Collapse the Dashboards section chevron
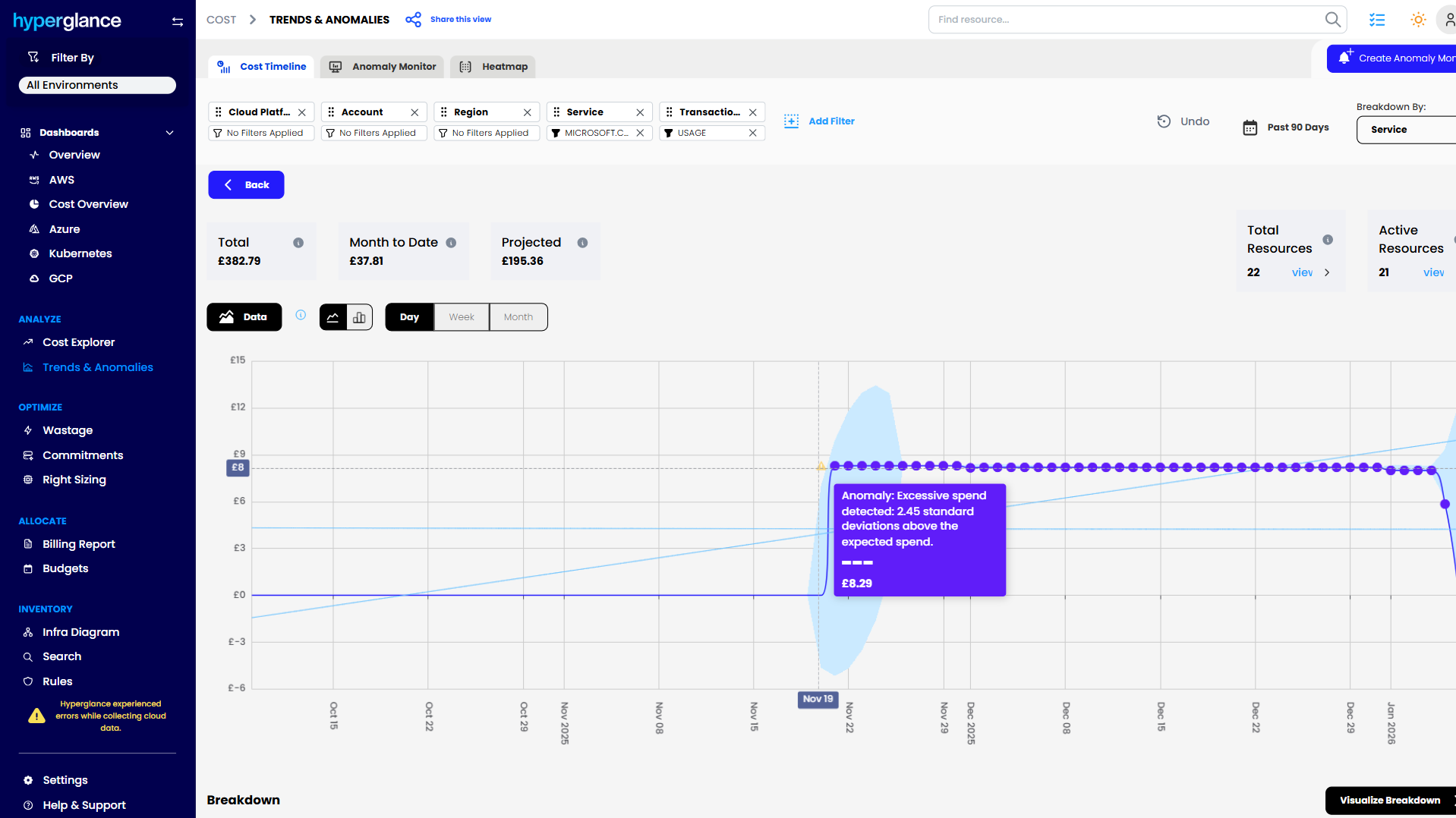 (170, 133)
